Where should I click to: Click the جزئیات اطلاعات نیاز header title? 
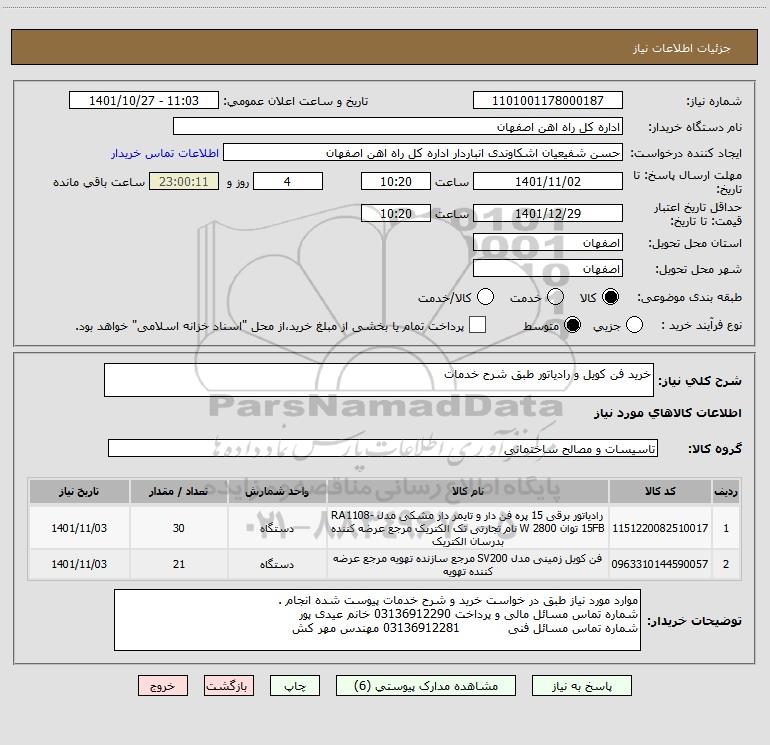click(681, 48)
